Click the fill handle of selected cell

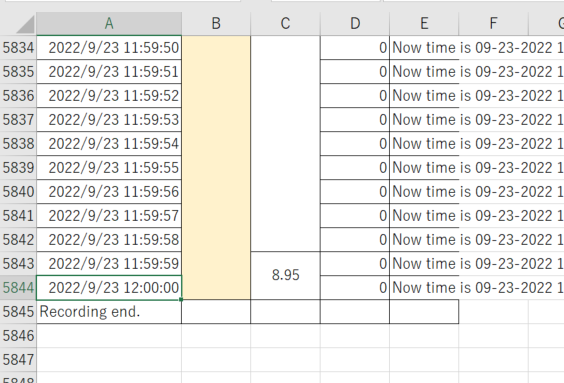pos(181,299)
